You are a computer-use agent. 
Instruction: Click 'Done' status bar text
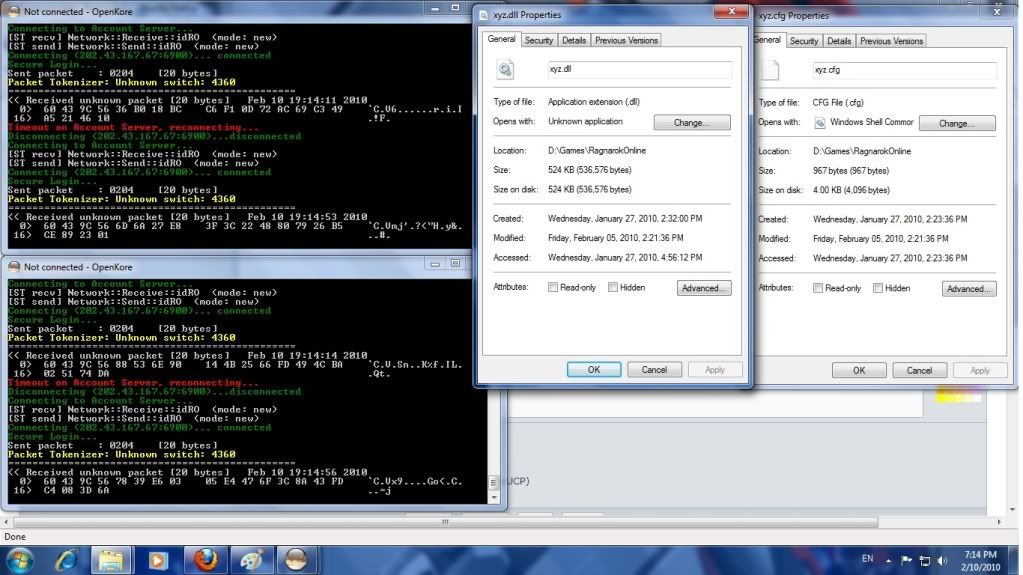[x=15, y=536]
